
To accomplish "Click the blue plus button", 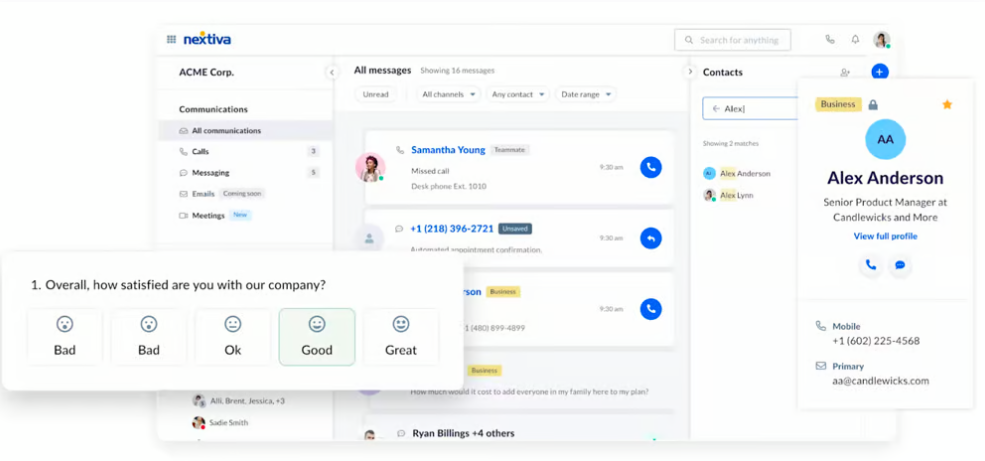I will [880, 72].
